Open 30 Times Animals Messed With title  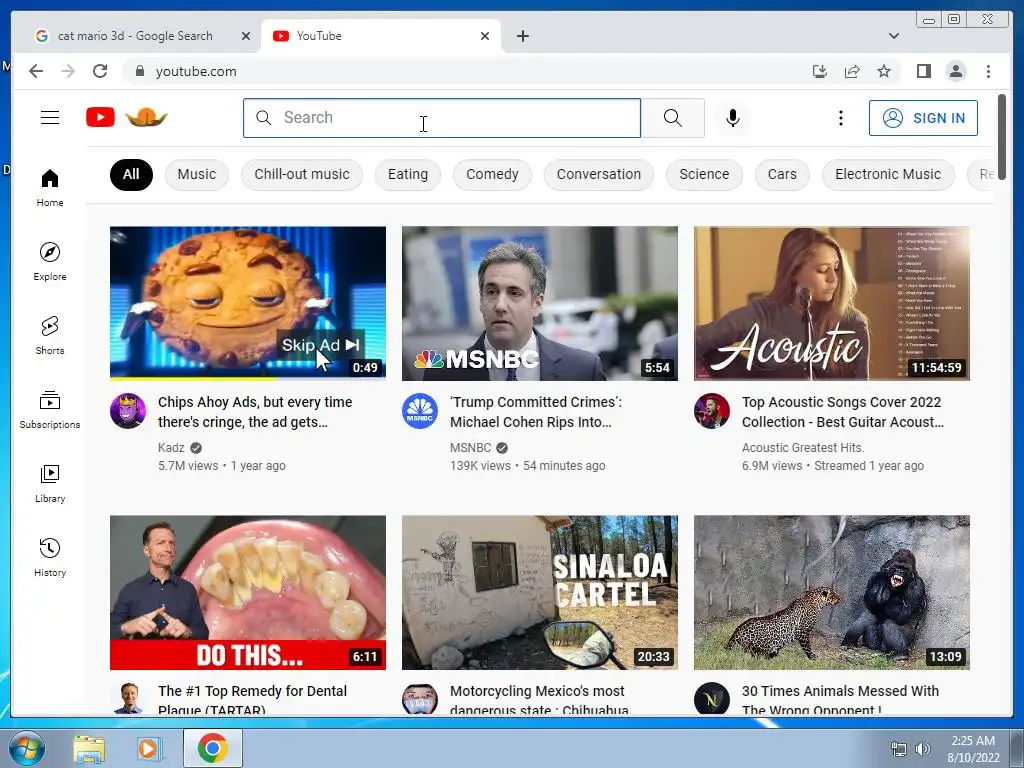tap(840, 699)
